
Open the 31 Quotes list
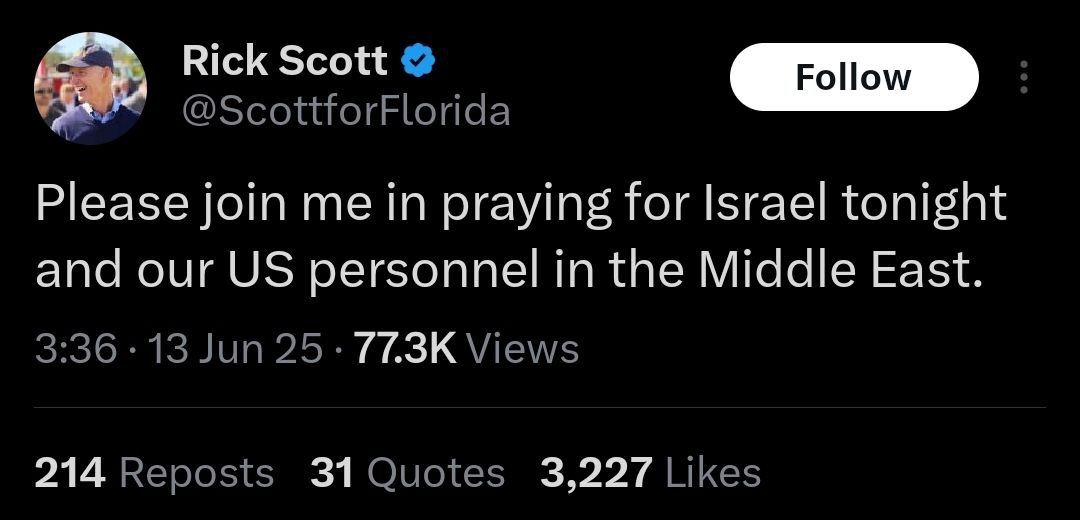[x=407, y=472]
